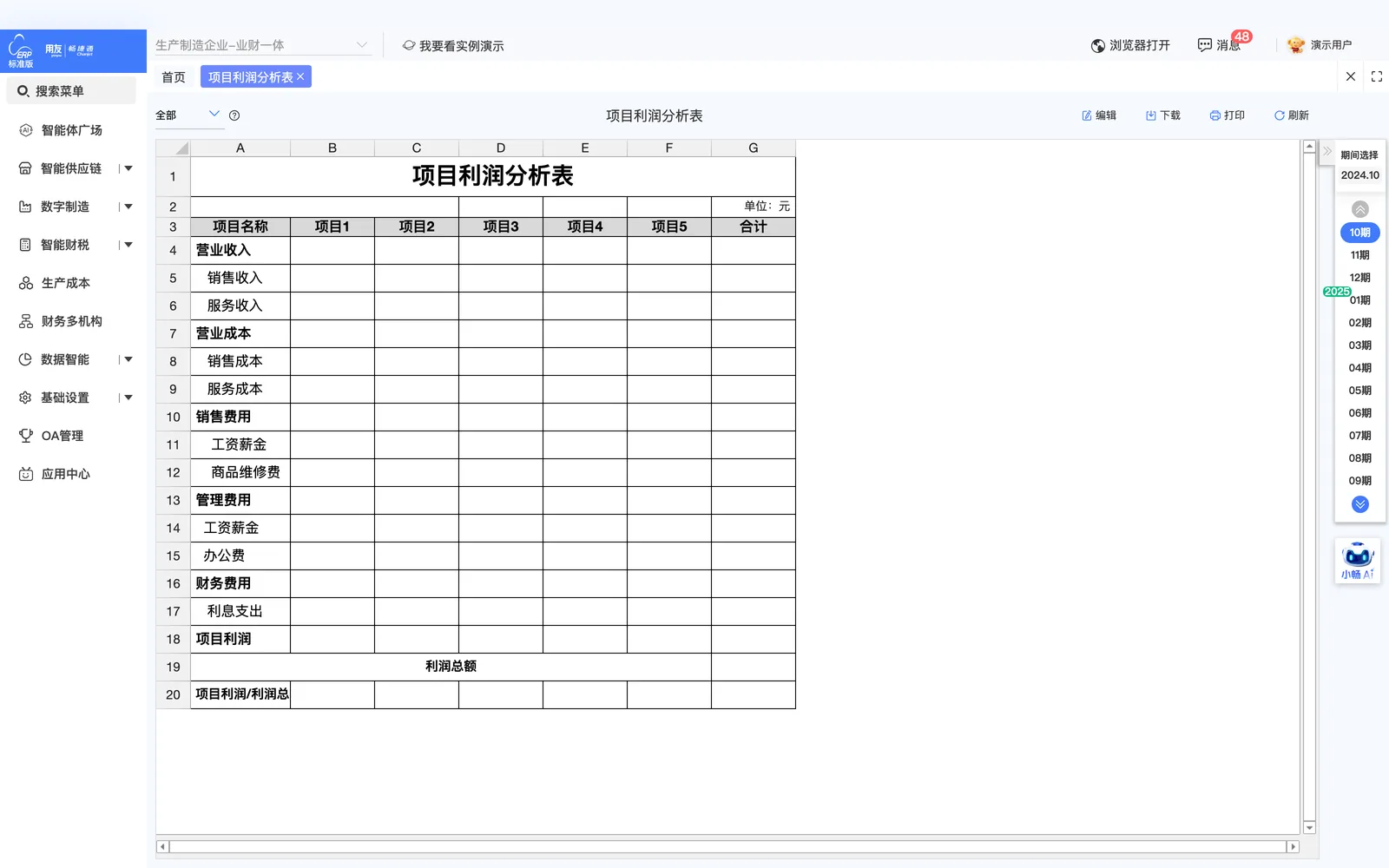Click 浏览器打开 globe button
The width and height of the screenshot is (1389, 868).
pyautogui.click(x=1130, y=45)
